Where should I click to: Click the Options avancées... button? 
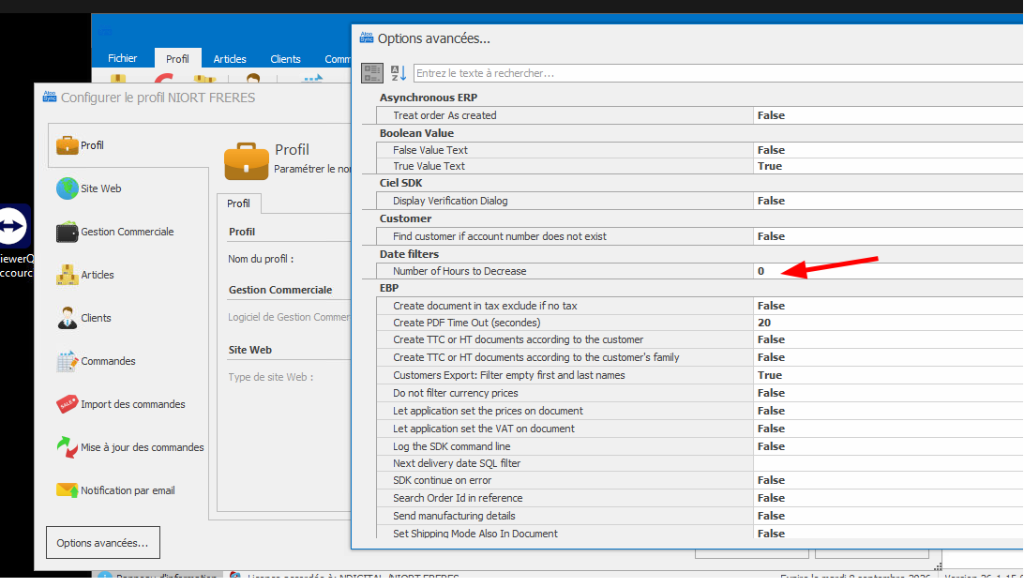102,543
